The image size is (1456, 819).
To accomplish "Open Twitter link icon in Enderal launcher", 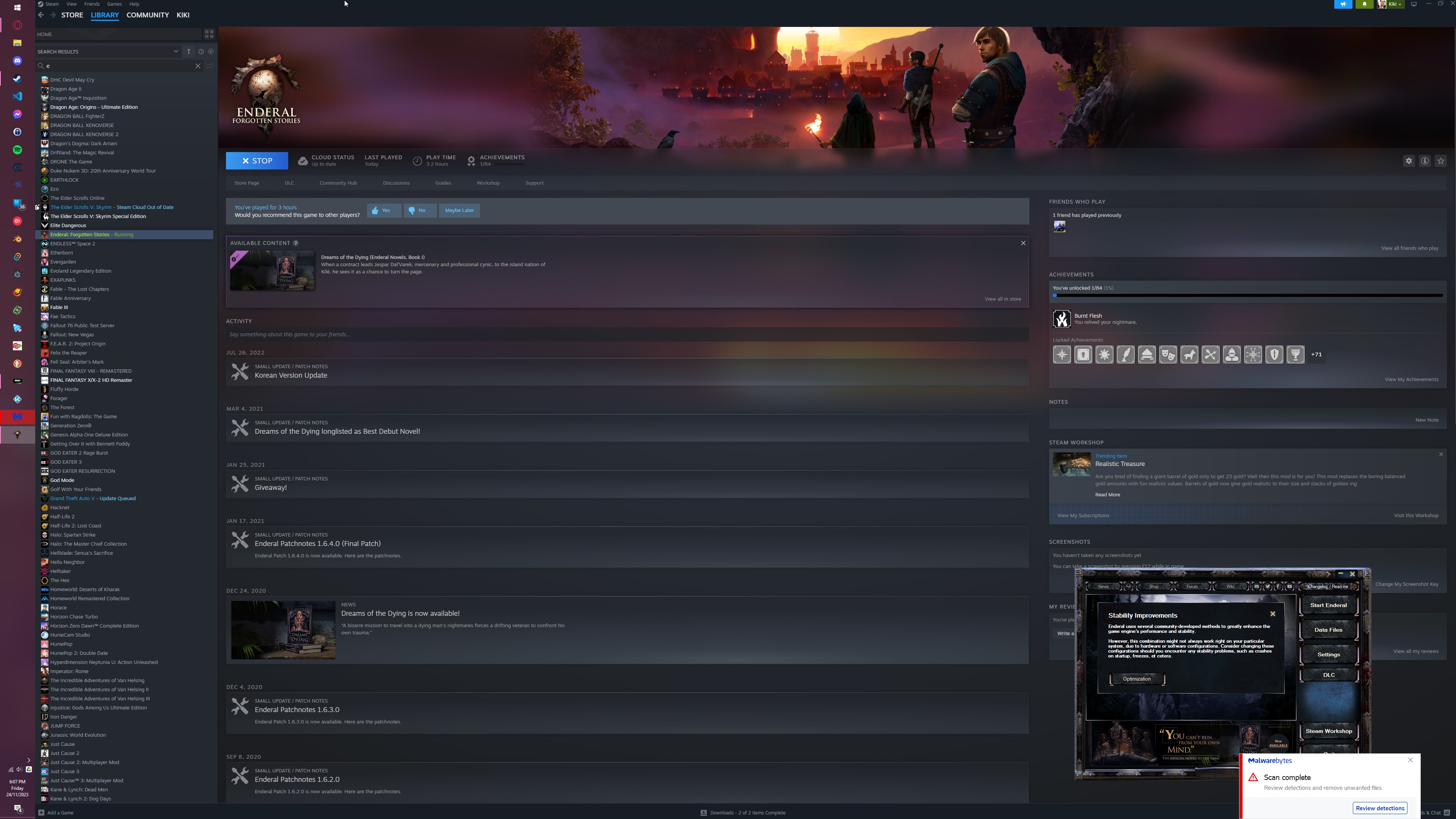I will (x=1267, y=587).
